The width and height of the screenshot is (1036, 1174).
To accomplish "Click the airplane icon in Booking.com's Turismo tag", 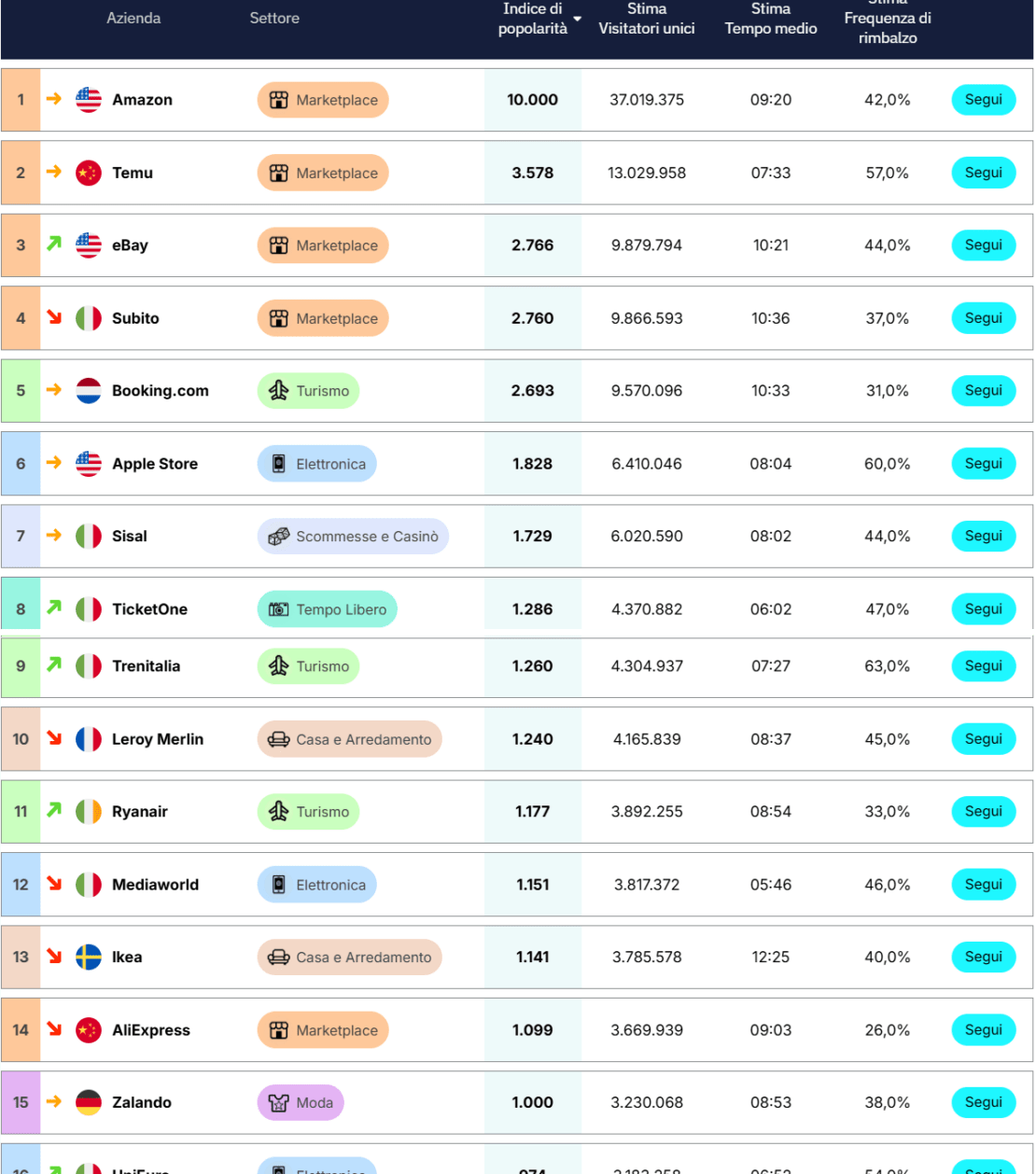I will click(278, 391).
